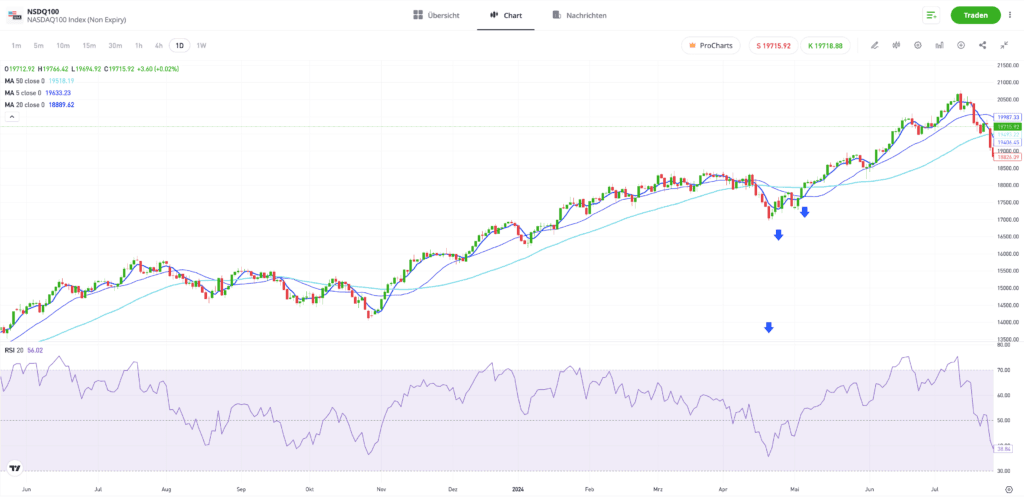
Task: Click the Apr label on time axis
Action: [x=722, y=489]
